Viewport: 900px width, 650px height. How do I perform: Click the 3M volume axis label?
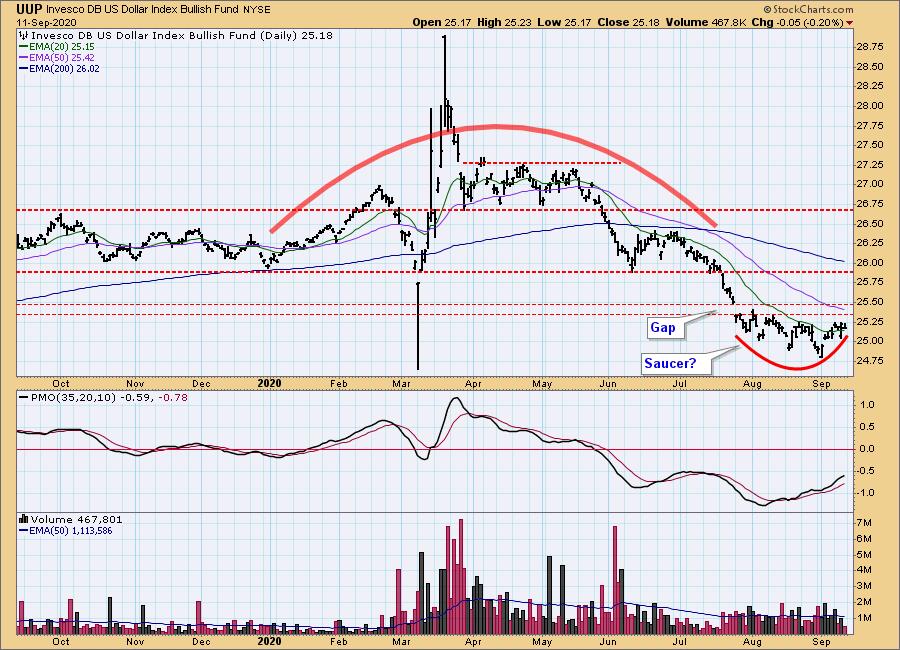click(x=864, y=586)
